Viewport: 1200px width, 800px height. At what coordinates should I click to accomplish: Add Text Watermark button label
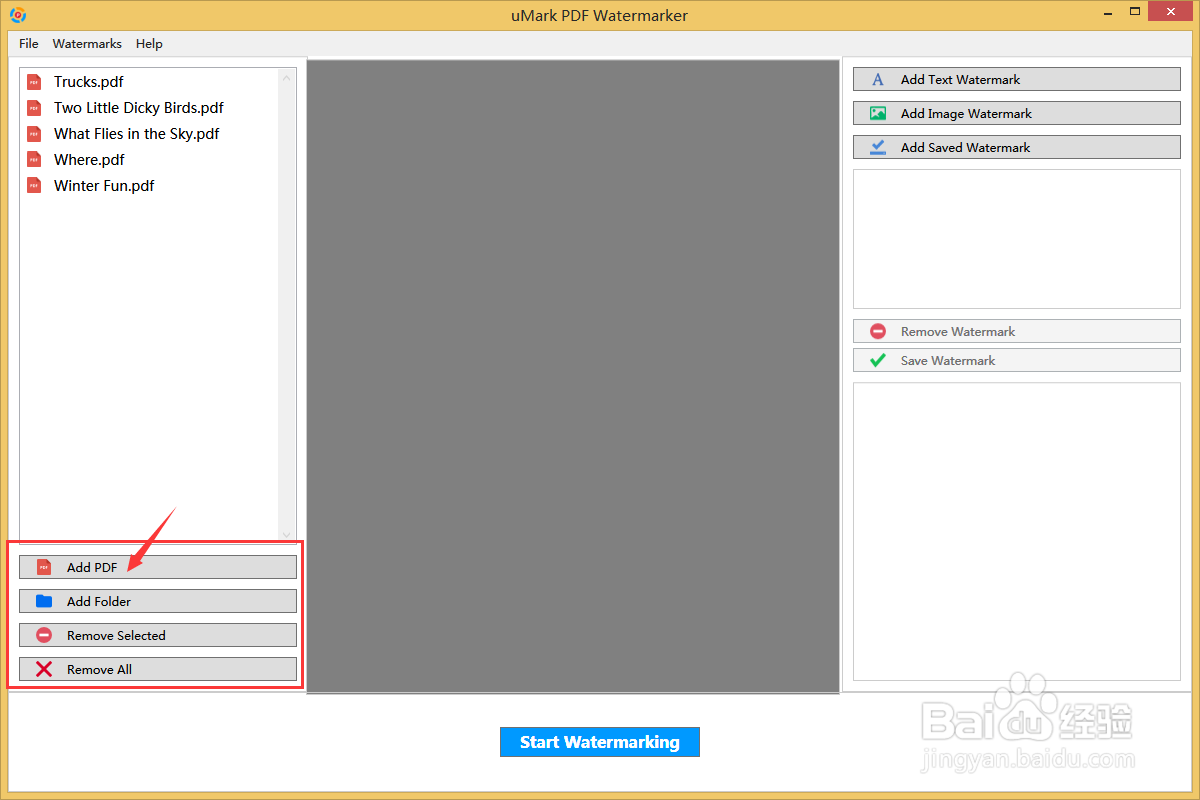[960, 79]
